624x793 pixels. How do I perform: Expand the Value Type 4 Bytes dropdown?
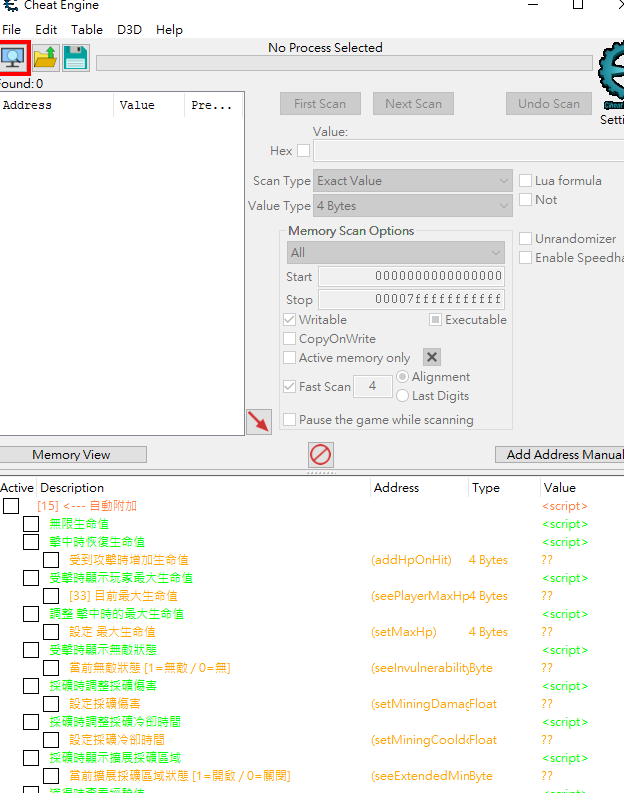[x=413, y=206]
